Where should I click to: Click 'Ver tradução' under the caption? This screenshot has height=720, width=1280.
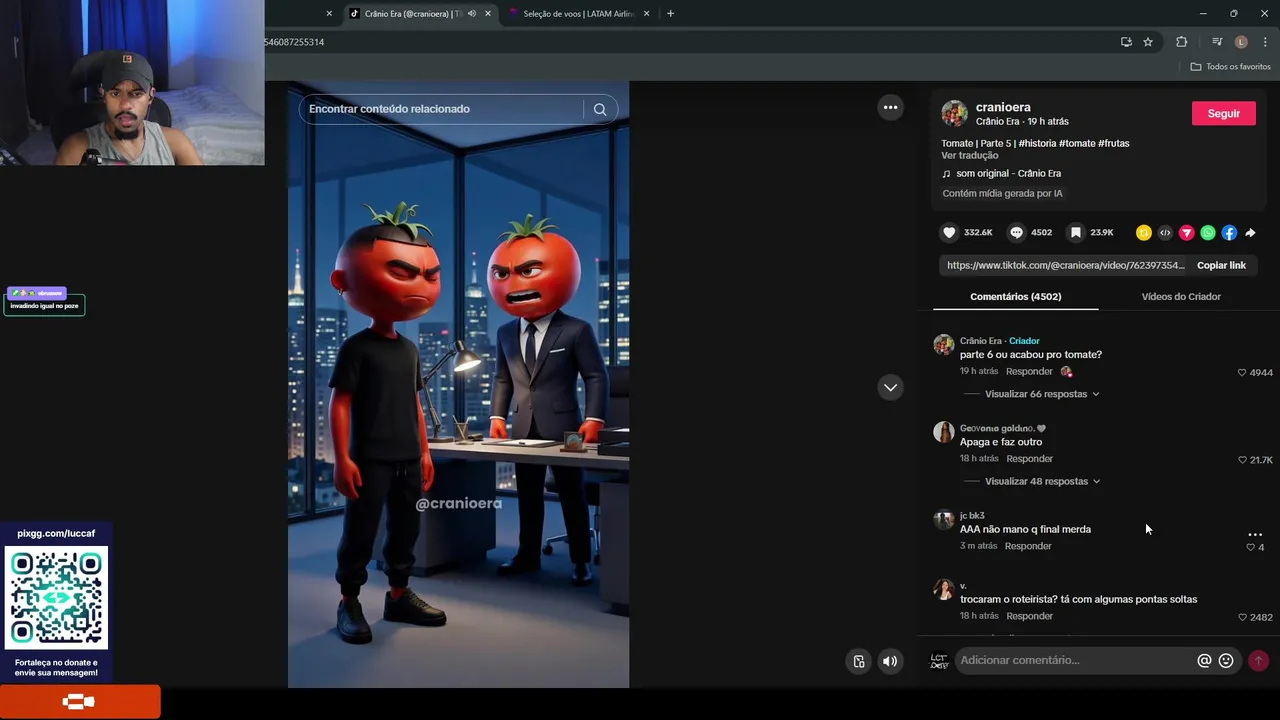point(969,155)
